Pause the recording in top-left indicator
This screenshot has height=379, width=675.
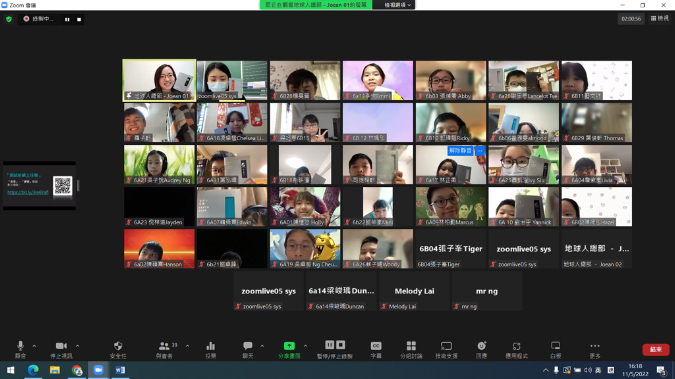[x=67, y=19]
